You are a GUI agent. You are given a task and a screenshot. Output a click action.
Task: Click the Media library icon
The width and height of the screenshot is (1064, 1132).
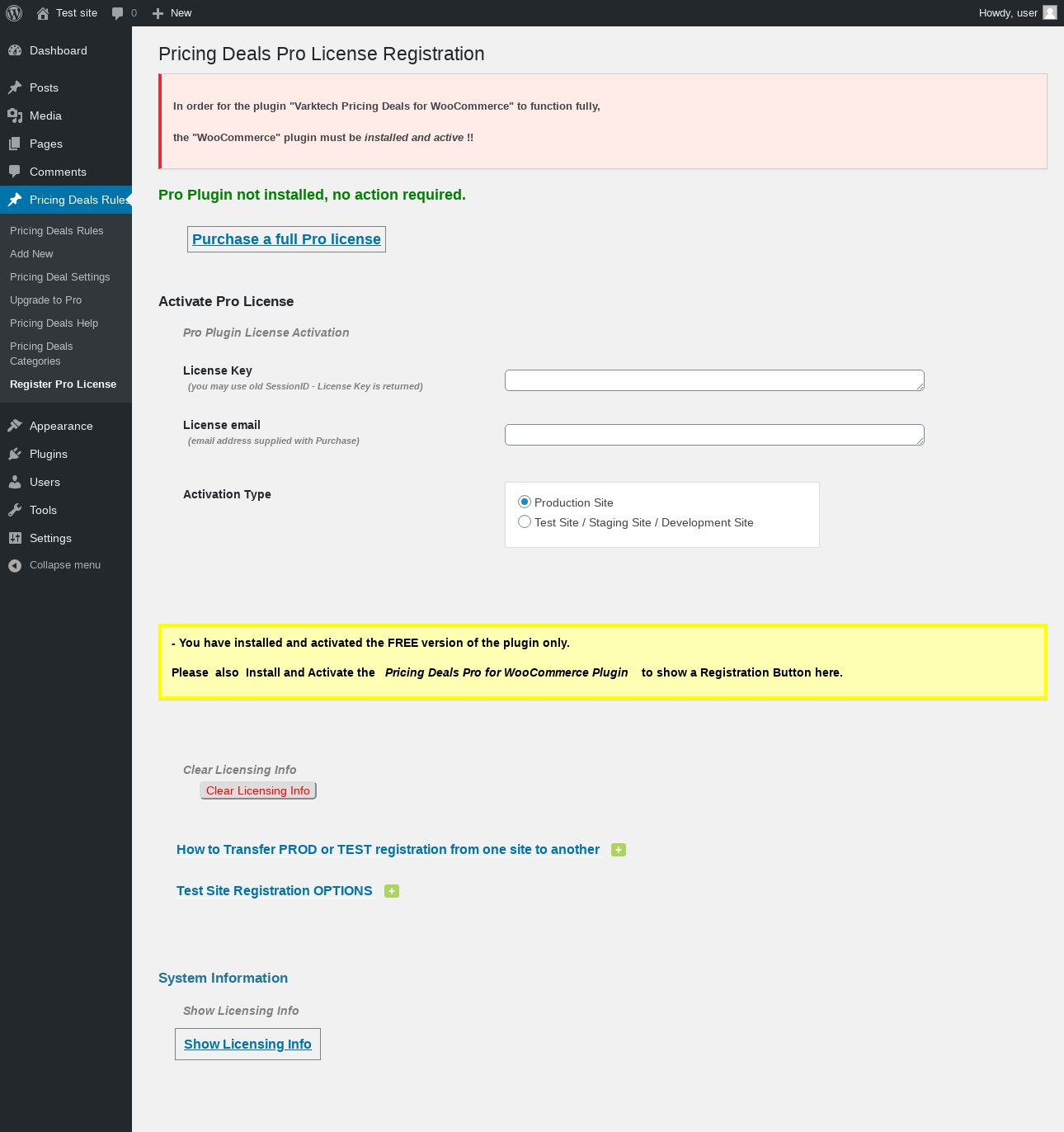point(15,116)
